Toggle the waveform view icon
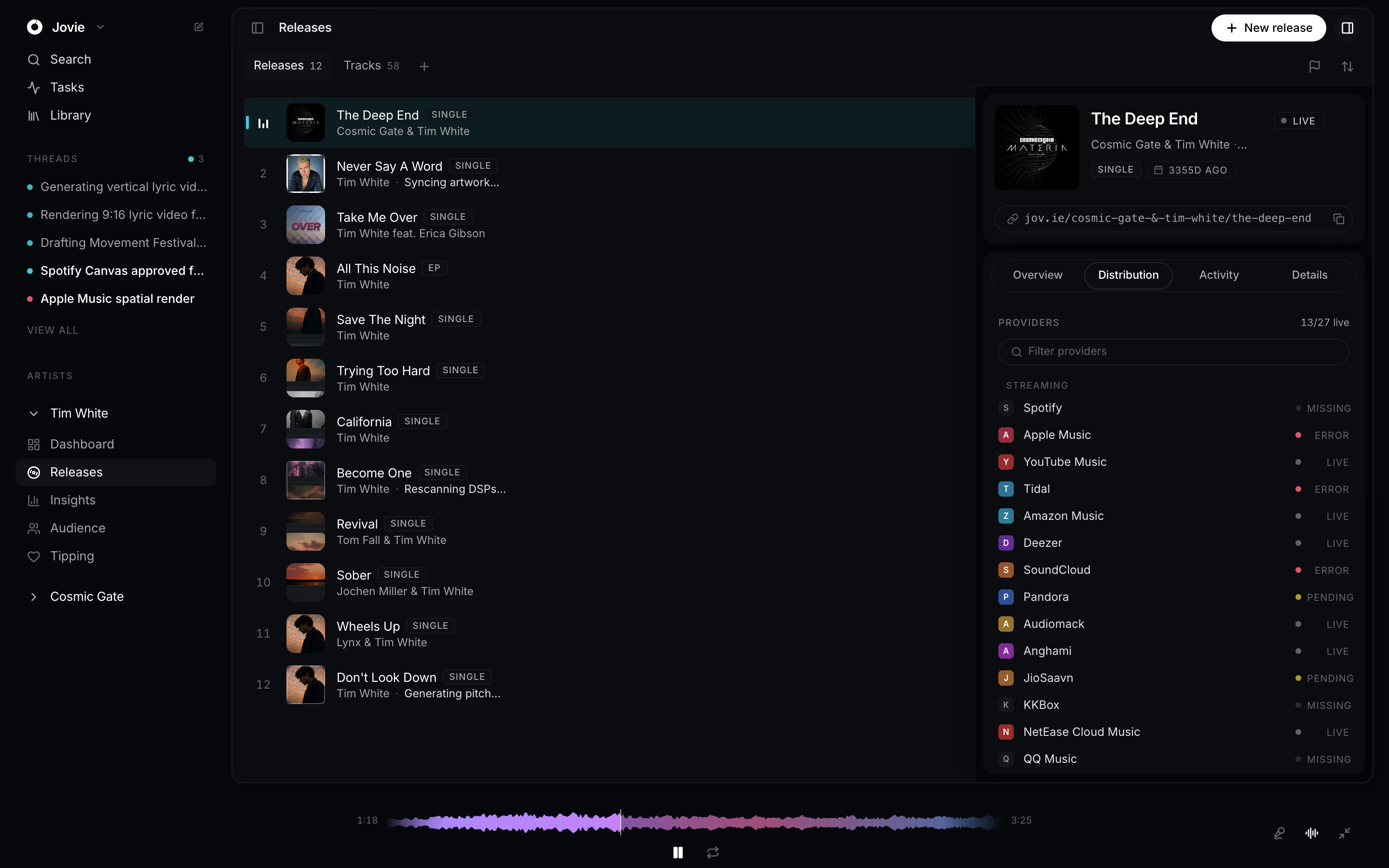 point(1311,834)
